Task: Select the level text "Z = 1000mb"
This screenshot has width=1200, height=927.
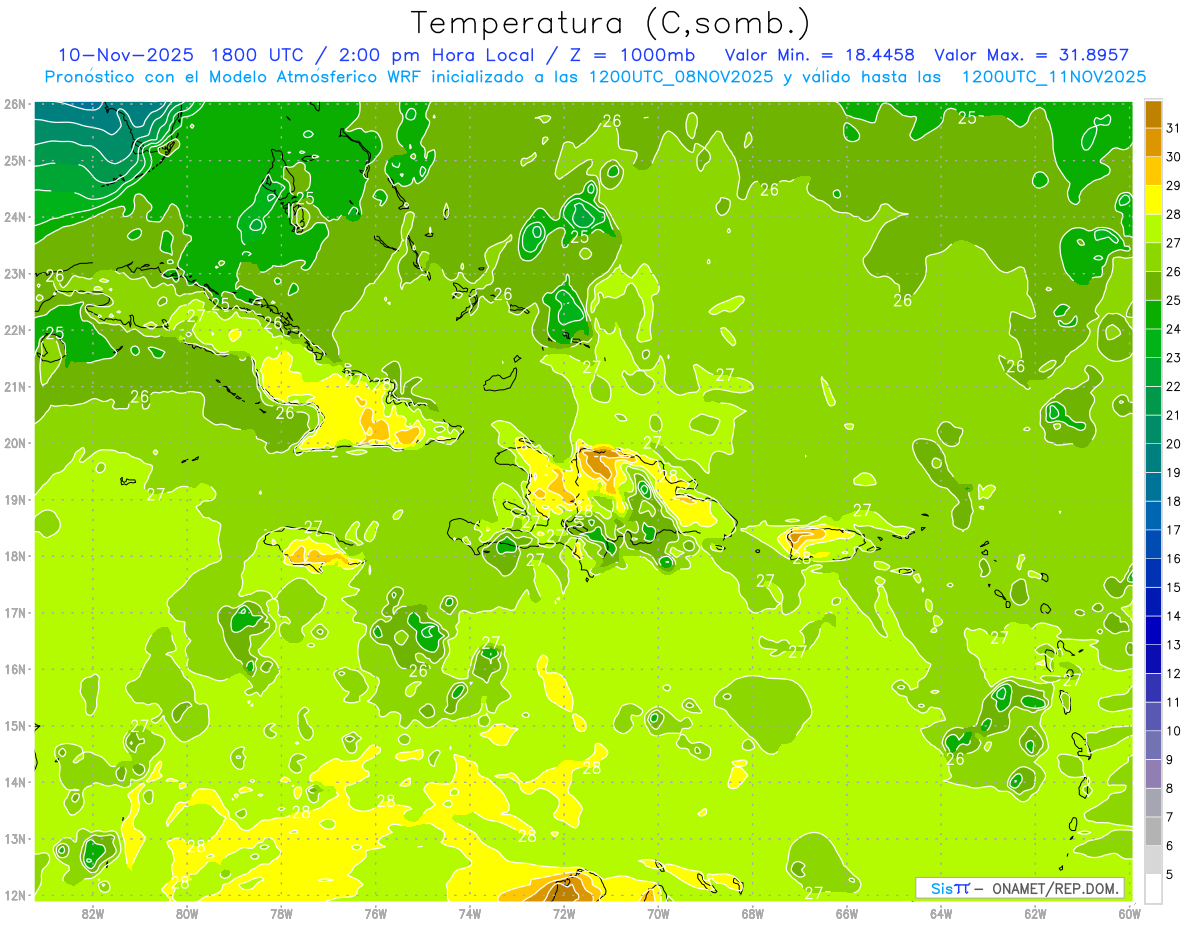Action: 633,55
